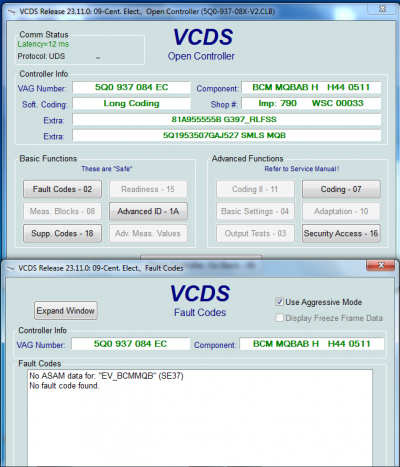This screenshot has height=467, width=400.
Task: Click the Adaptation - 10 button
Action: [x=341, y=211]
